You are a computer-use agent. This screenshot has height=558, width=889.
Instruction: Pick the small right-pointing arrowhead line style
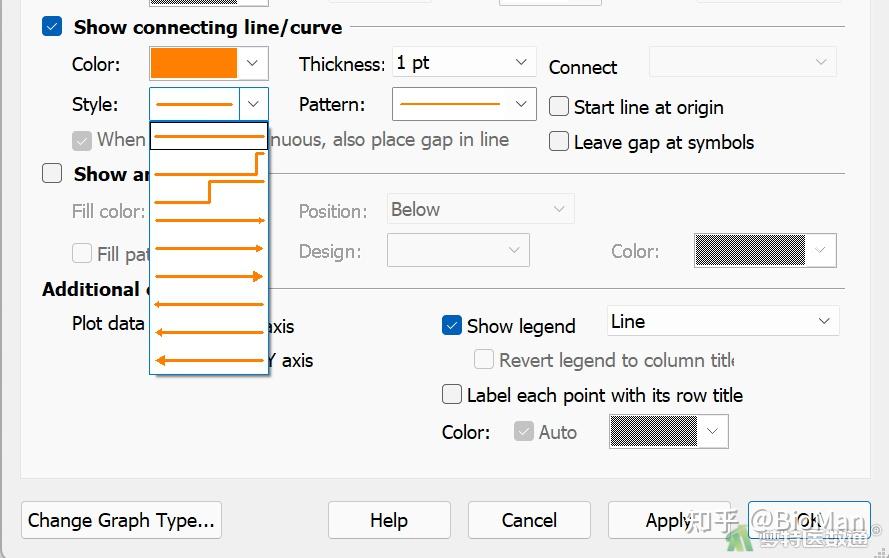coord(209,220)
